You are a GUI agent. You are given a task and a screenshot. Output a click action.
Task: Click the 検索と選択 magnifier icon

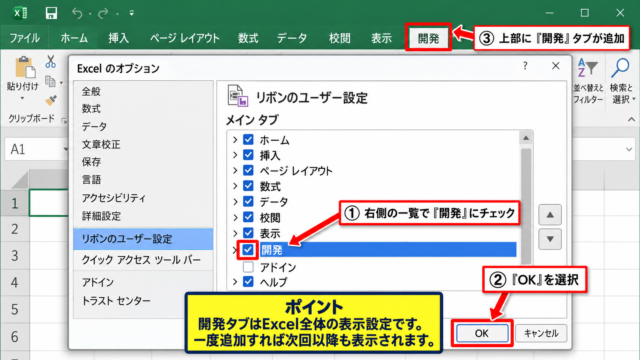[x=620, y=68]
